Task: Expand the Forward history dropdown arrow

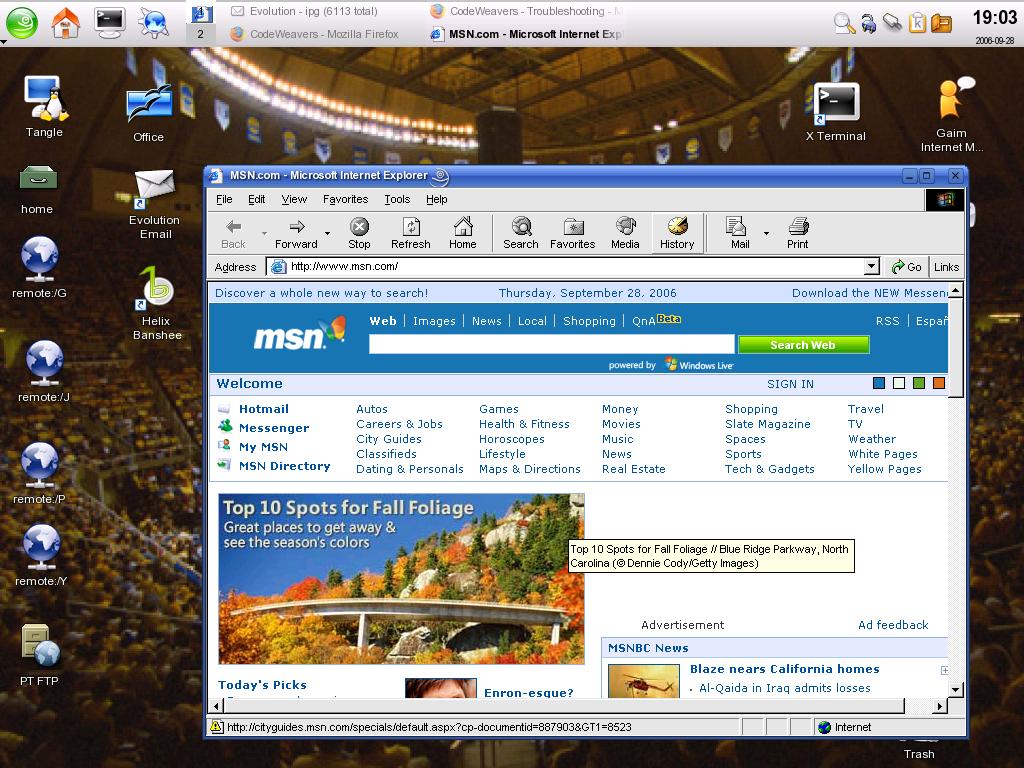Action: point(327,233)
